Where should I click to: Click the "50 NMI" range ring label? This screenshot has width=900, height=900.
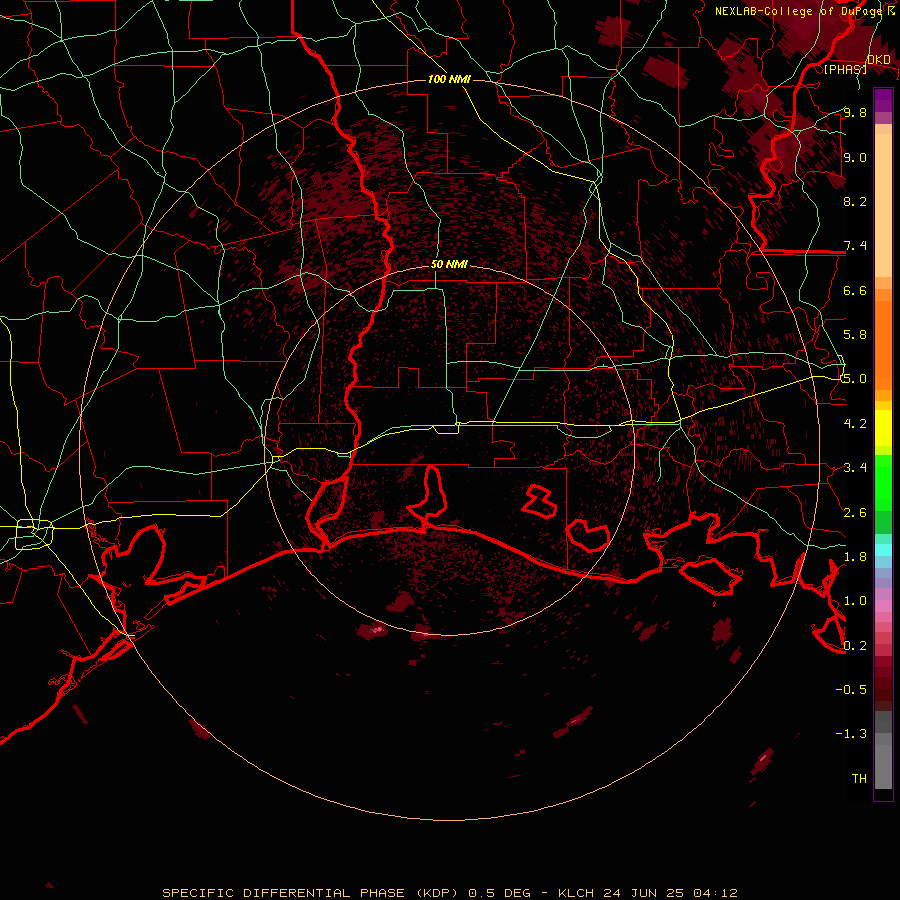click(x=449, y=265)
